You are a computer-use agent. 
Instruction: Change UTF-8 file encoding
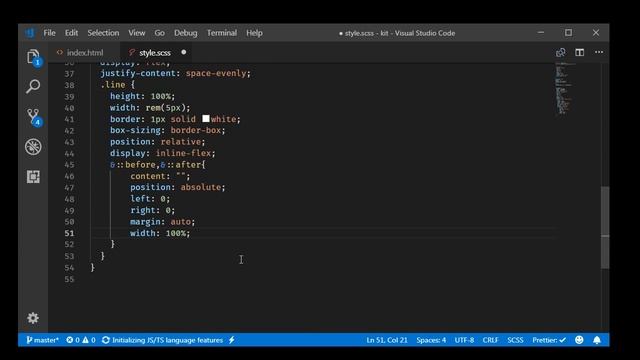(464, 340)
